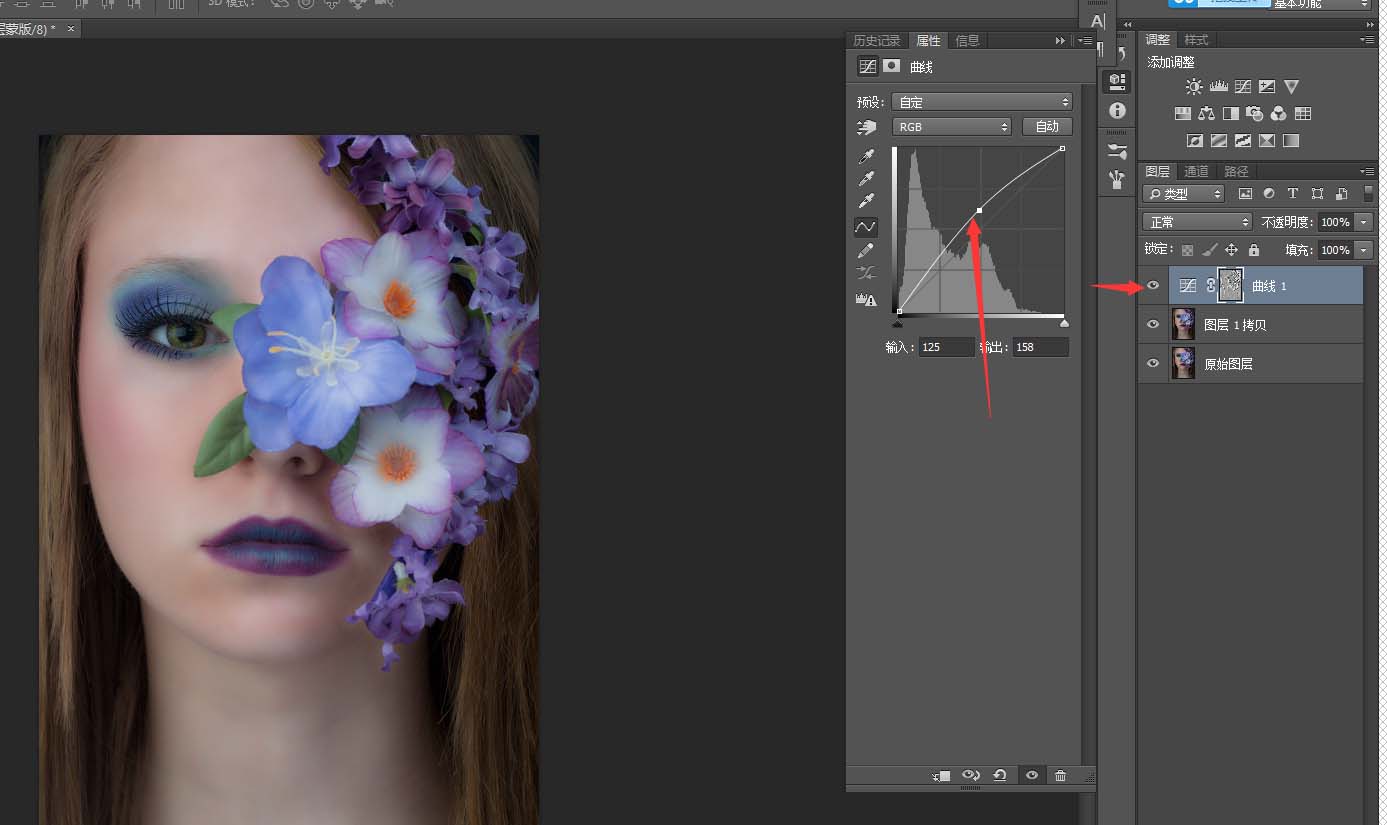The height and width of the screenshot is (825, 1387).
Task: Hide the 图层 1 拷贝 layer
Action: click(x=1153, y=325)
